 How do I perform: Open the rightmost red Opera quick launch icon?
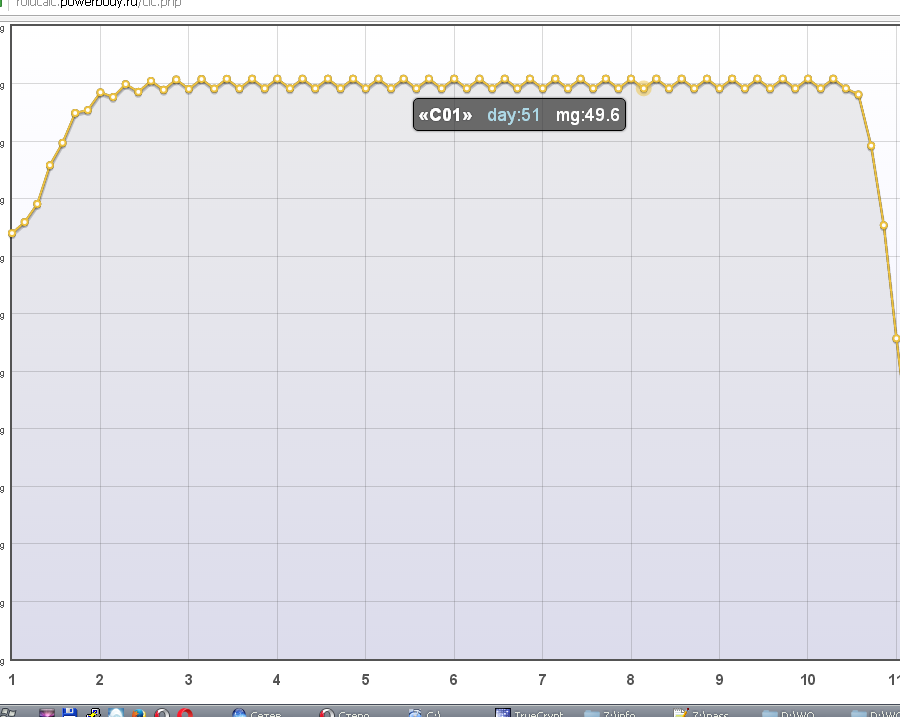[x=185, y=712]
